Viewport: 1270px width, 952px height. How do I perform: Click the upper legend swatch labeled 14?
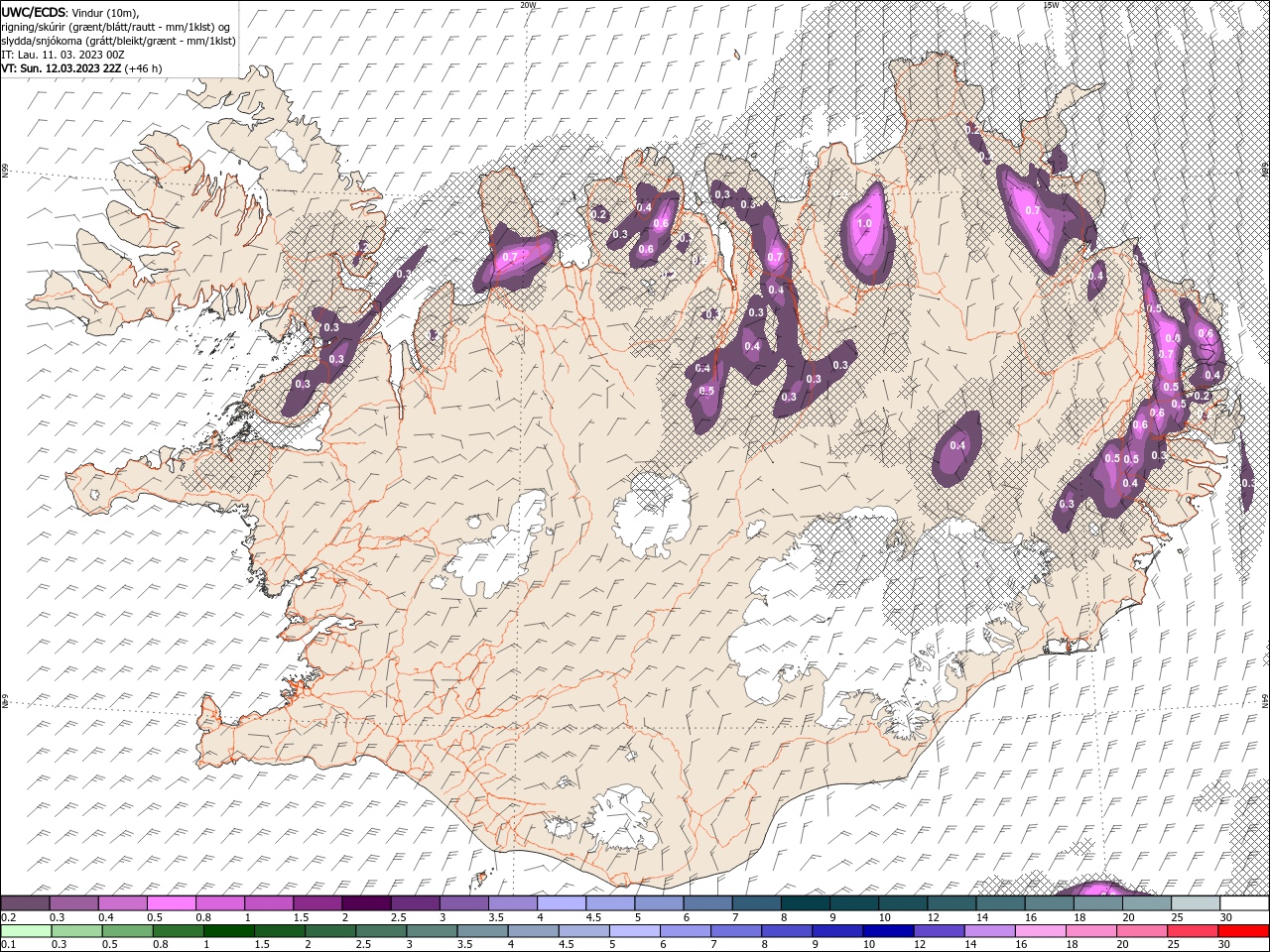[999, 902]
